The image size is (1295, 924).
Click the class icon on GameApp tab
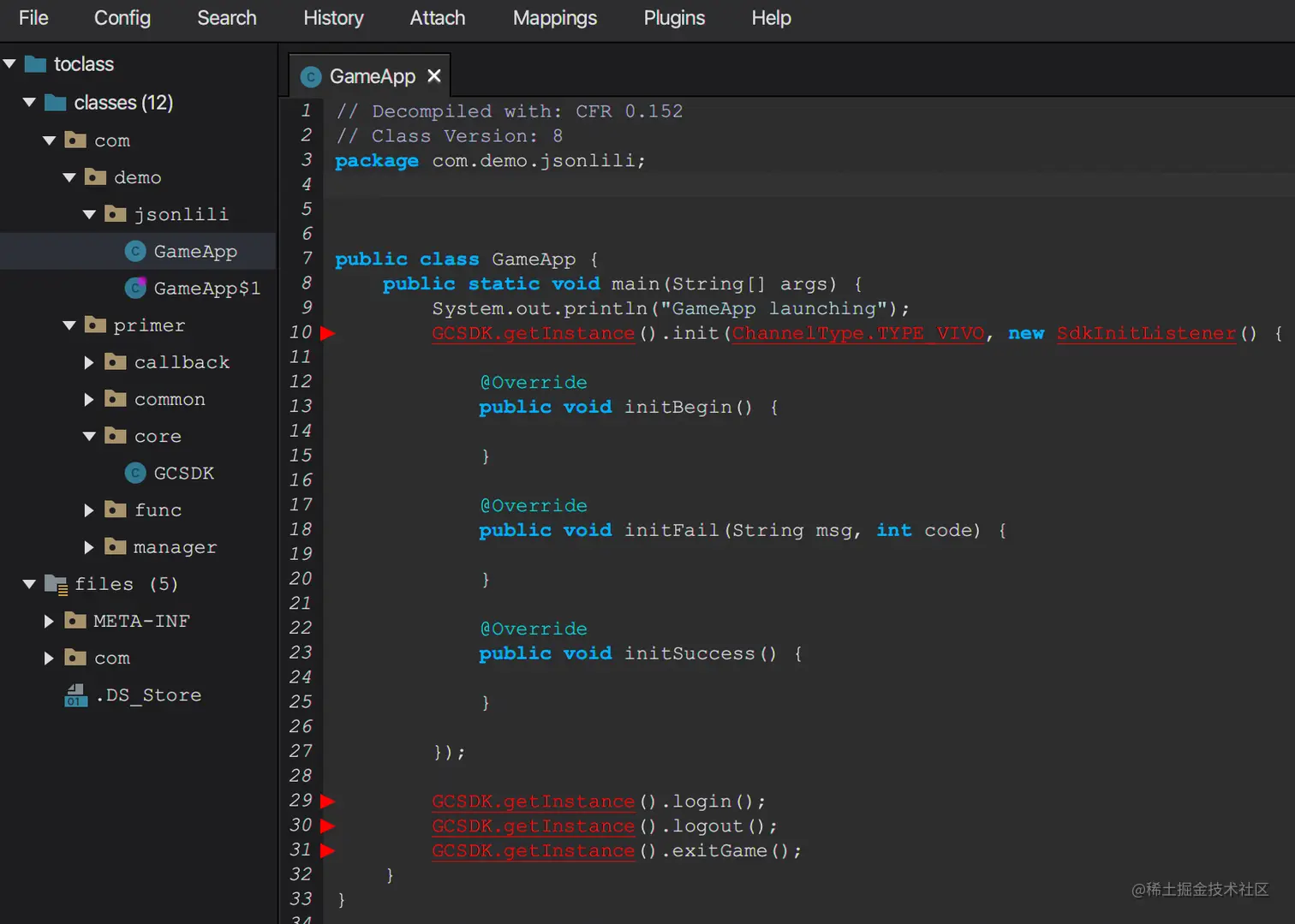pyautogui.click(x=311, y=77)
